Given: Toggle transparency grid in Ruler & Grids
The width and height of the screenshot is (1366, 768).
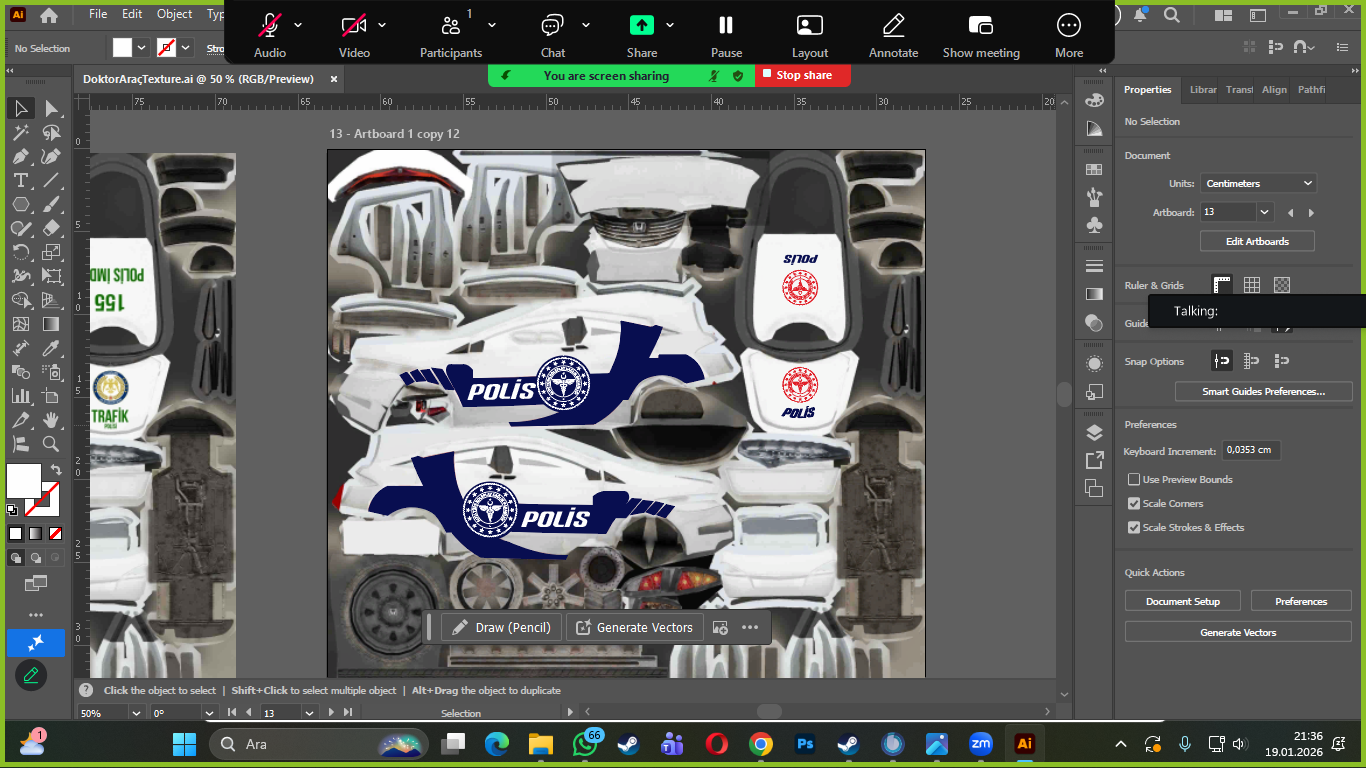Looking at the screenshot, I should [1283, 285].
